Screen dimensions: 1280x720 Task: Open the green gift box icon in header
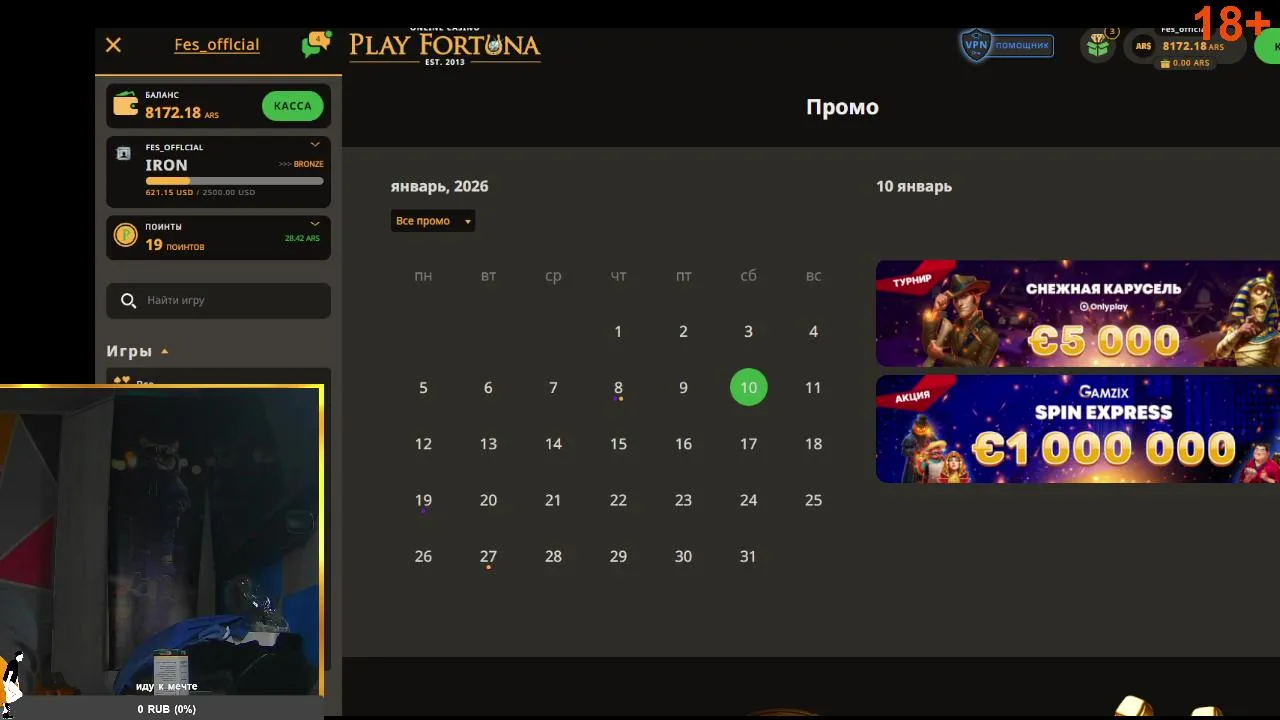tap(1099, 46)
